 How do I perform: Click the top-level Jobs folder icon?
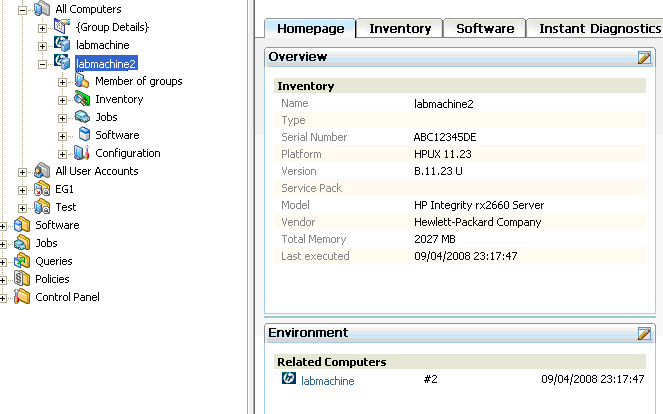coord(22,243)
